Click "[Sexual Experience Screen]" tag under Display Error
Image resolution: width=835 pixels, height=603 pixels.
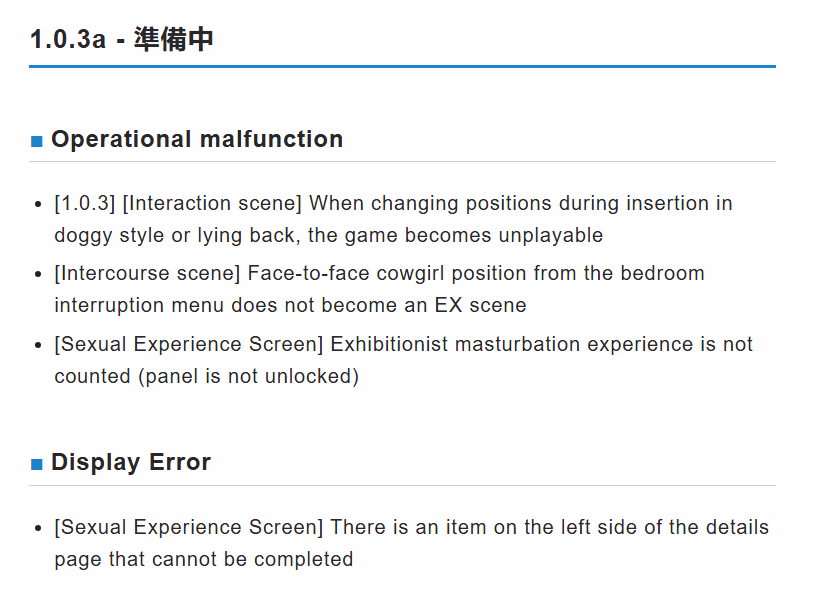[189, 527]
